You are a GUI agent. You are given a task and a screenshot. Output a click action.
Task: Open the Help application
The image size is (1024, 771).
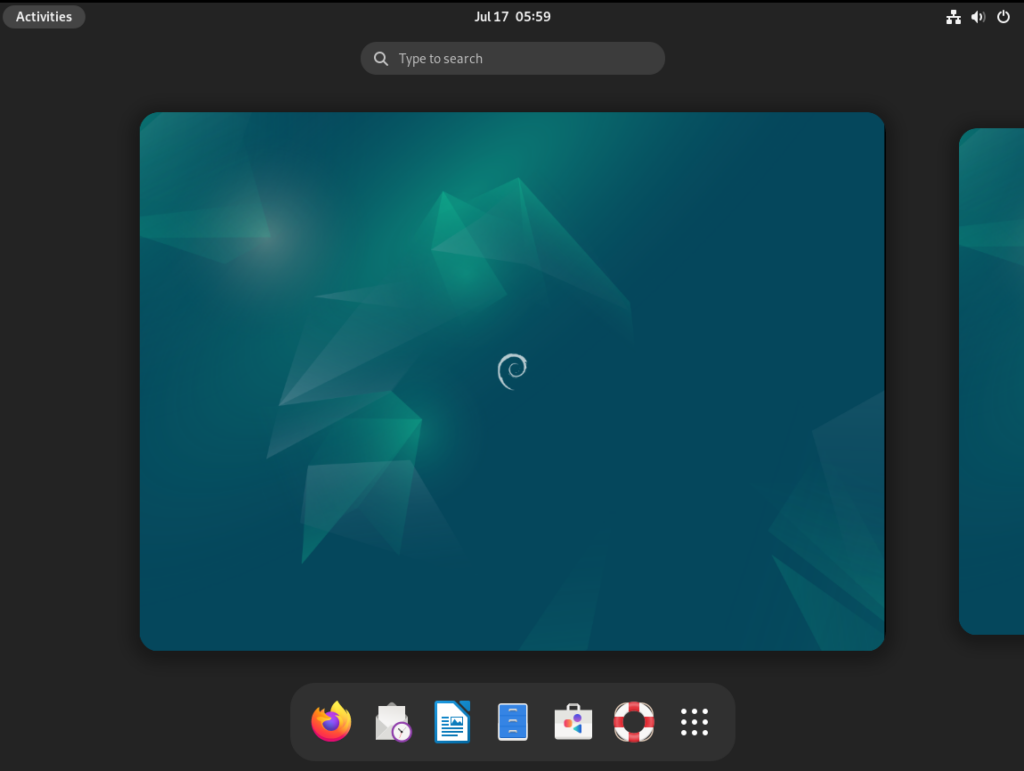(634, 722)
